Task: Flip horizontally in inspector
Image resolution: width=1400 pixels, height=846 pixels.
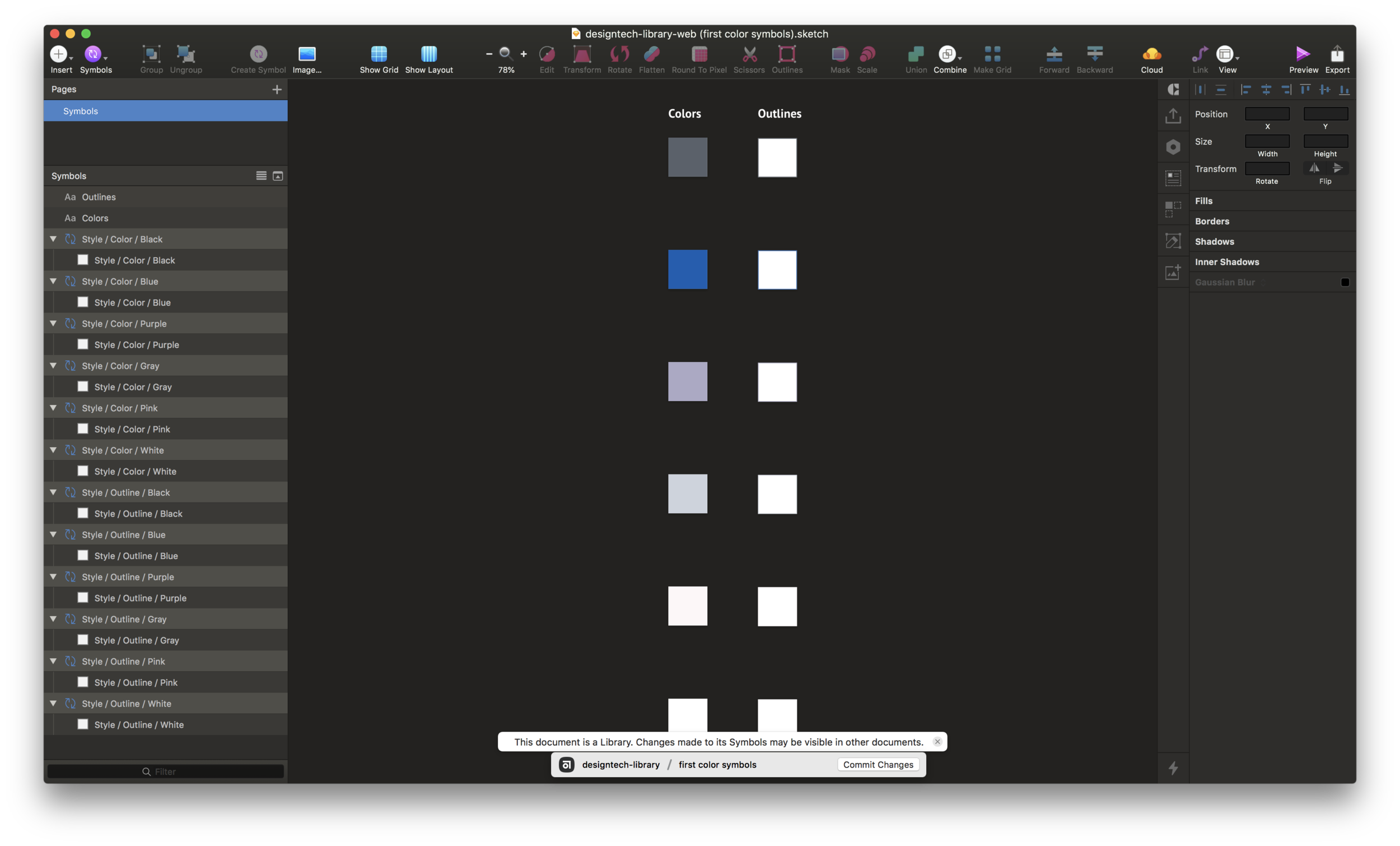Action: point(1314,168)
